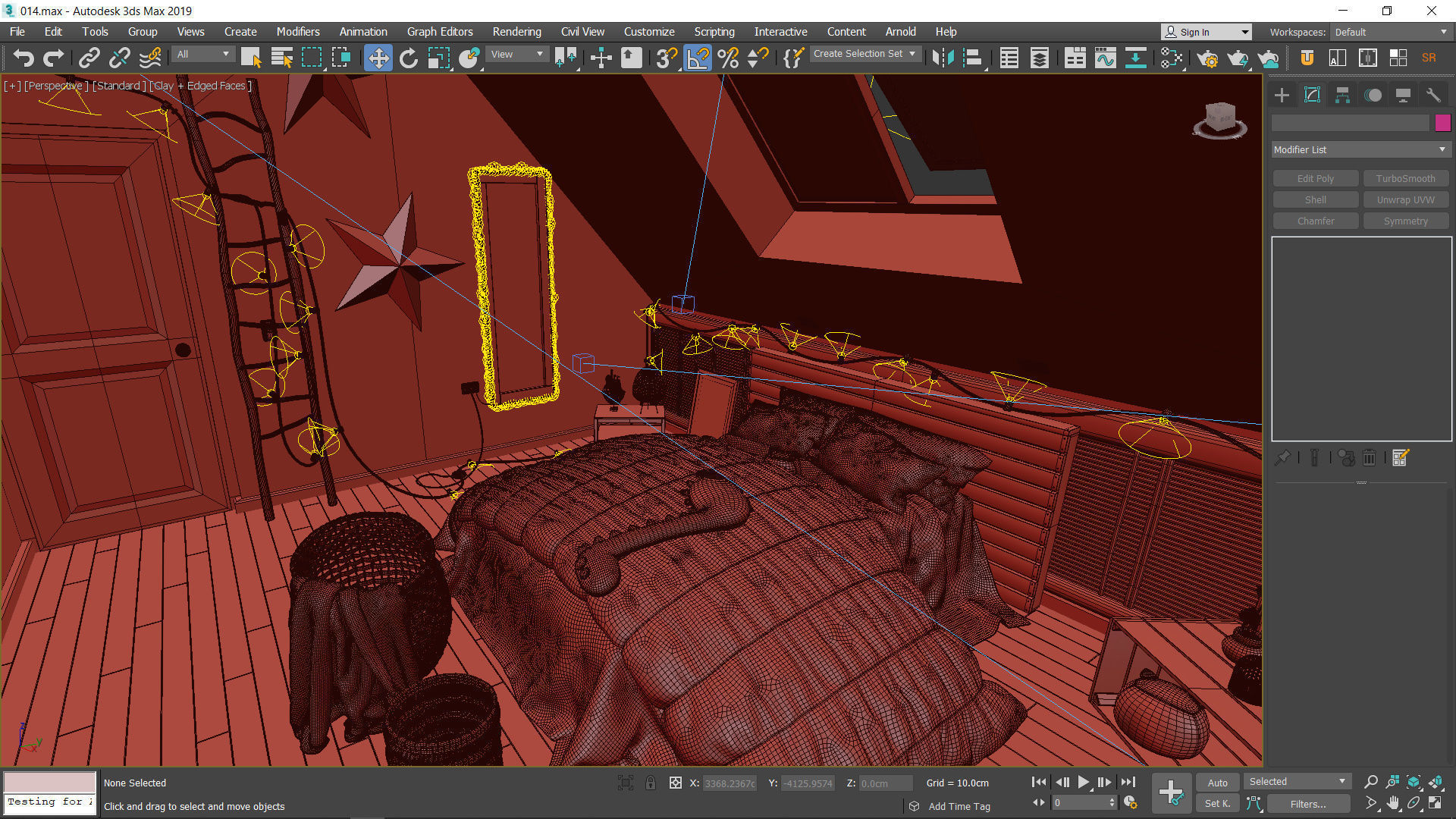
Task: Open Key Filters button
Action: coord(1307,804)
